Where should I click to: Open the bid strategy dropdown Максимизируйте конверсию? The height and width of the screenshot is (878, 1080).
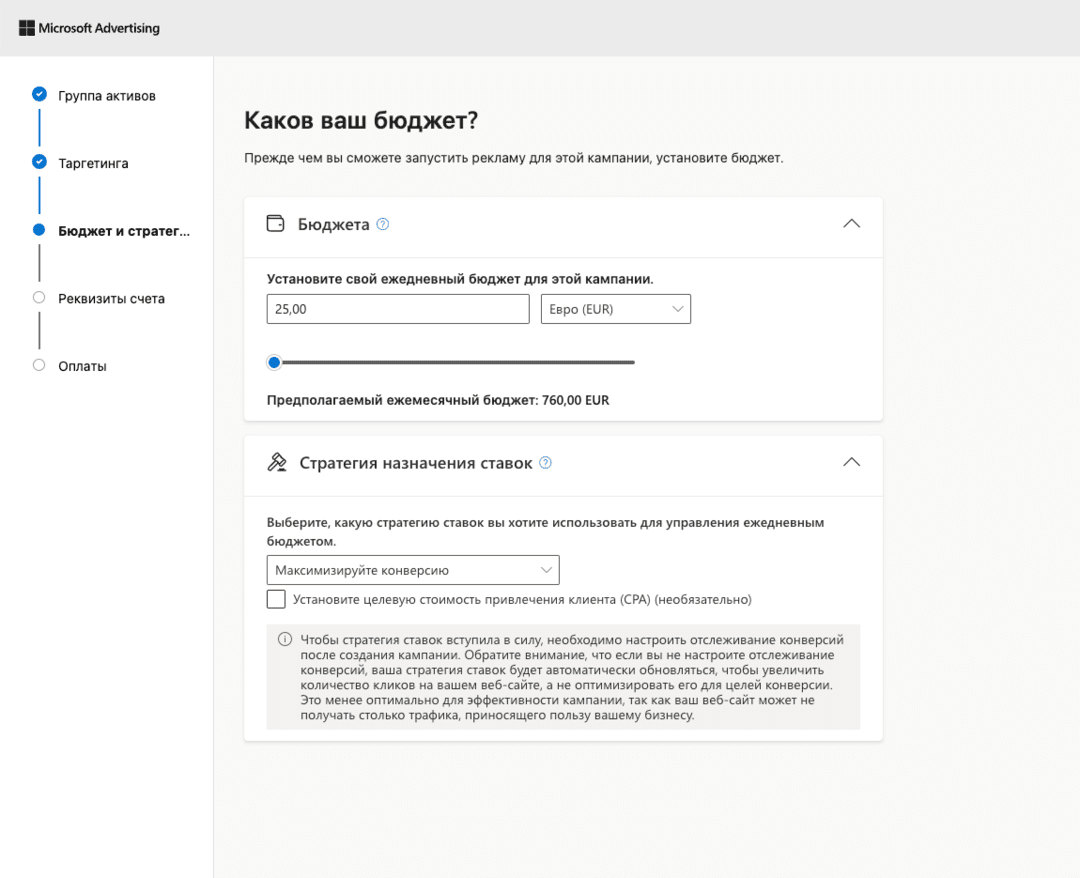411,569
